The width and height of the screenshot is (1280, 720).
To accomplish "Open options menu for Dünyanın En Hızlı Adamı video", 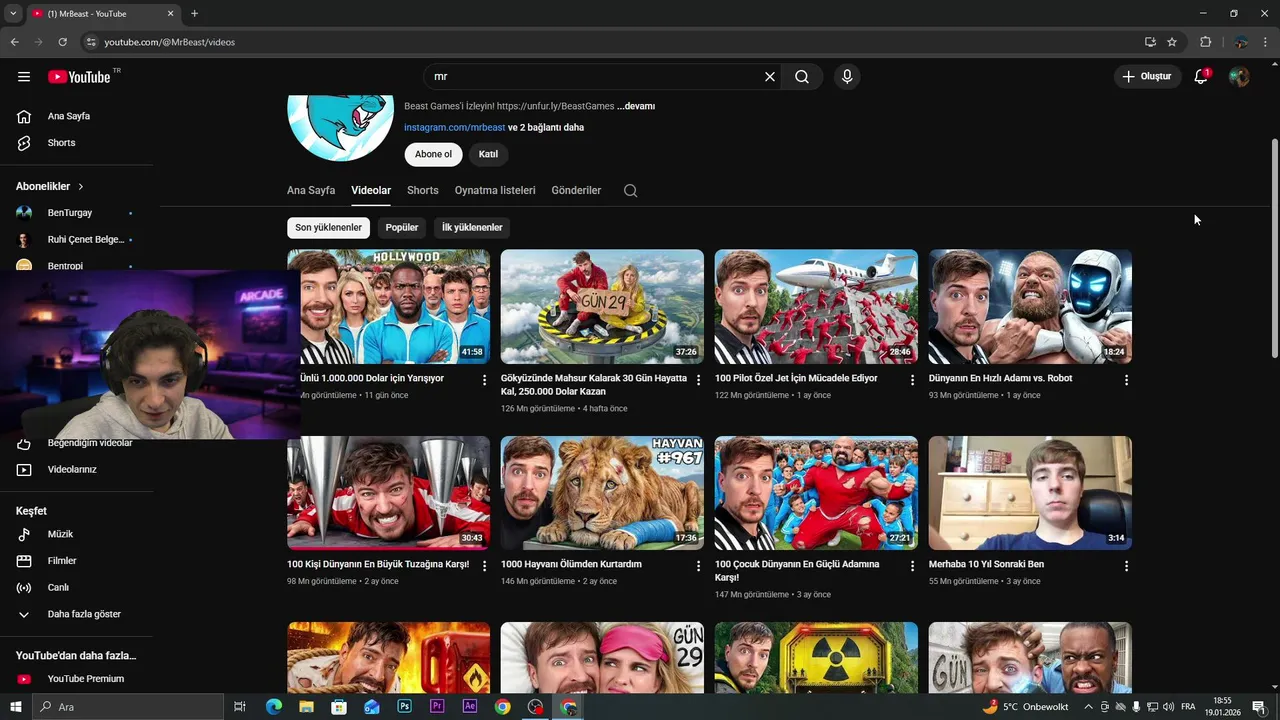I will point(1126,380).
